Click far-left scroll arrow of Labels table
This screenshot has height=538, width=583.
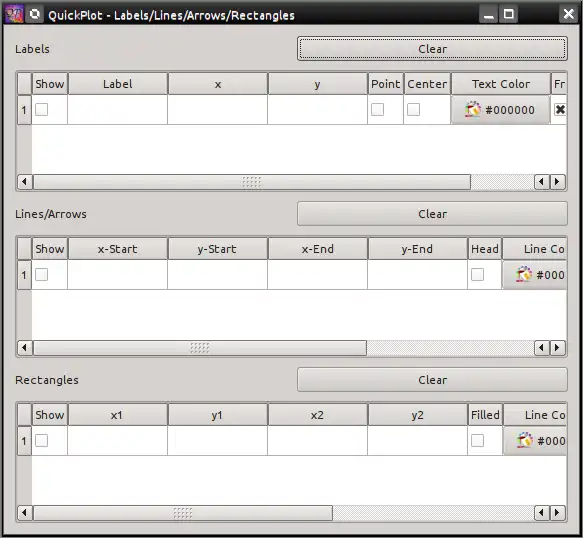pyautogui.click(x=25, y=182)
